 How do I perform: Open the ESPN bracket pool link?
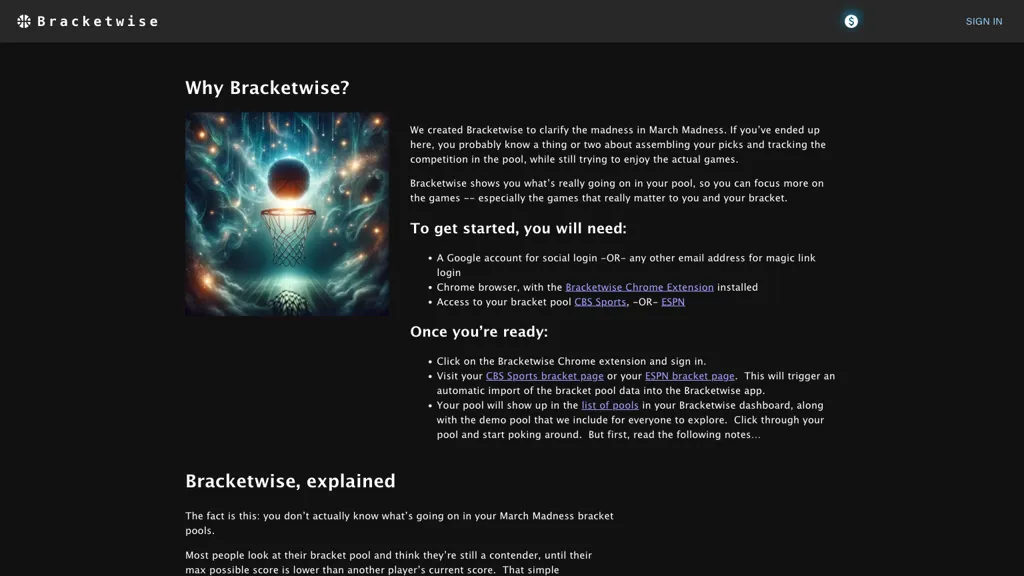click(x=672, y=301)
